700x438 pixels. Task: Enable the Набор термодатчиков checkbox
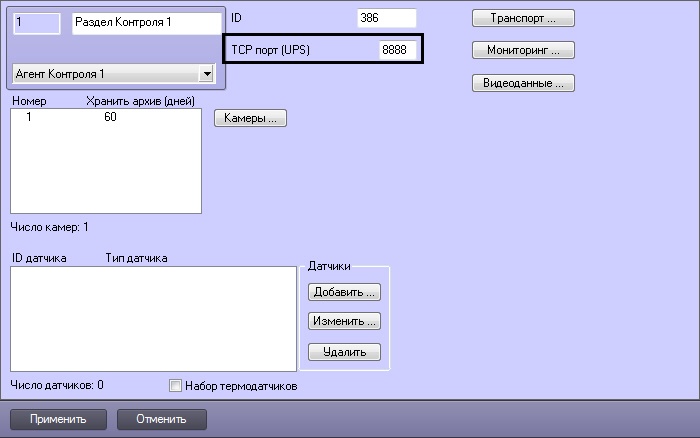pyautogui.click(x=176, y=385)
